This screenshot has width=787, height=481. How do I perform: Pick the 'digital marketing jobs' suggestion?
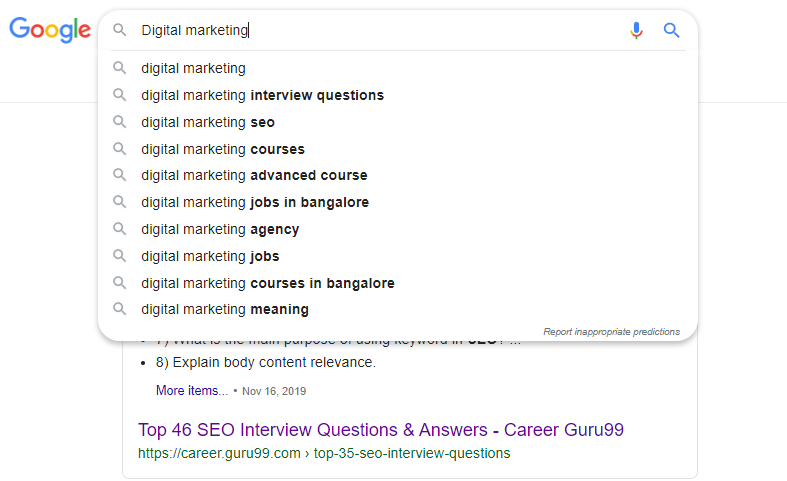click(x=210, y=256)
